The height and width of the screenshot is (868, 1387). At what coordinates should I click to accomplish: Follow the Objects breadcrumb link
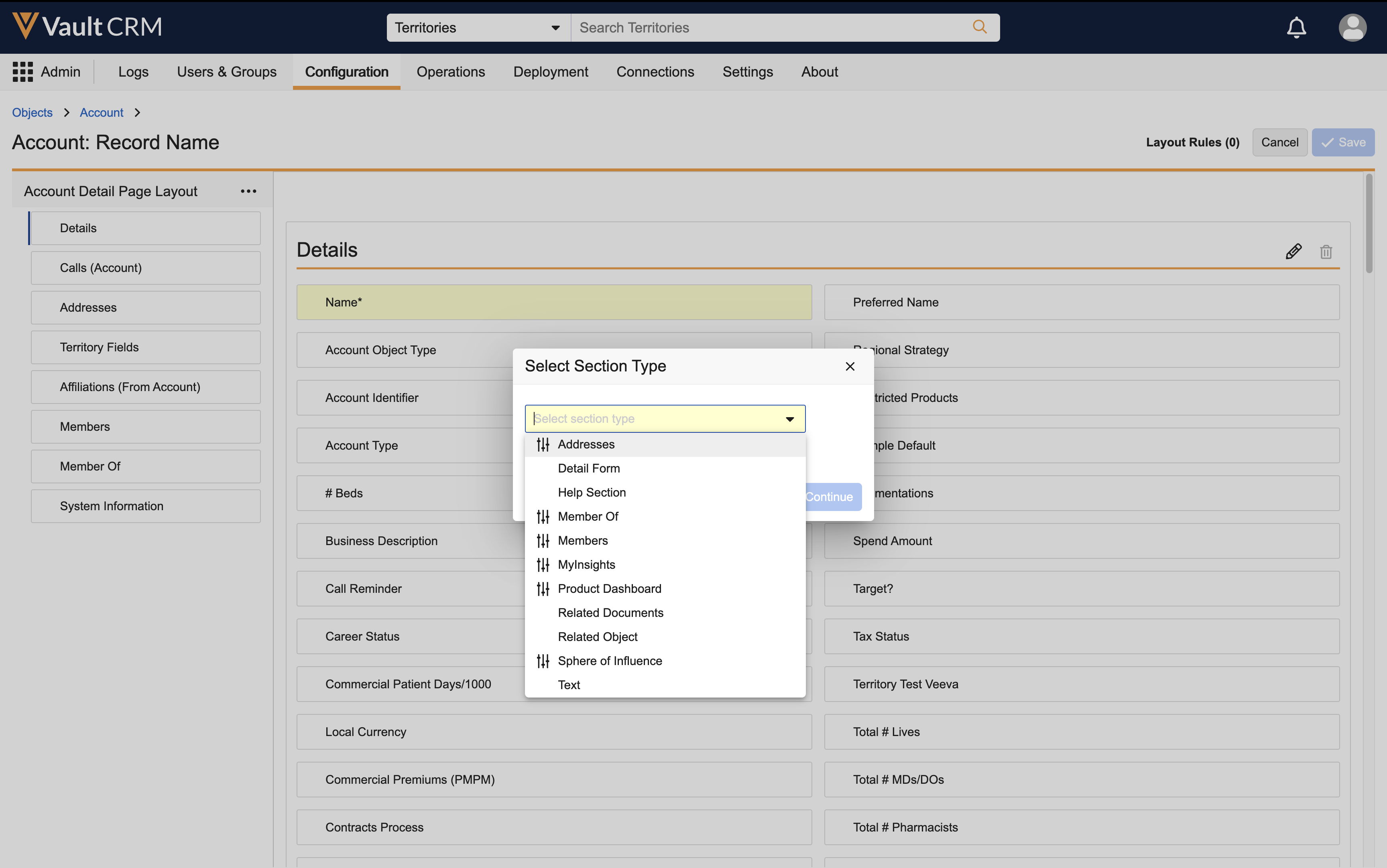(32, 113)
